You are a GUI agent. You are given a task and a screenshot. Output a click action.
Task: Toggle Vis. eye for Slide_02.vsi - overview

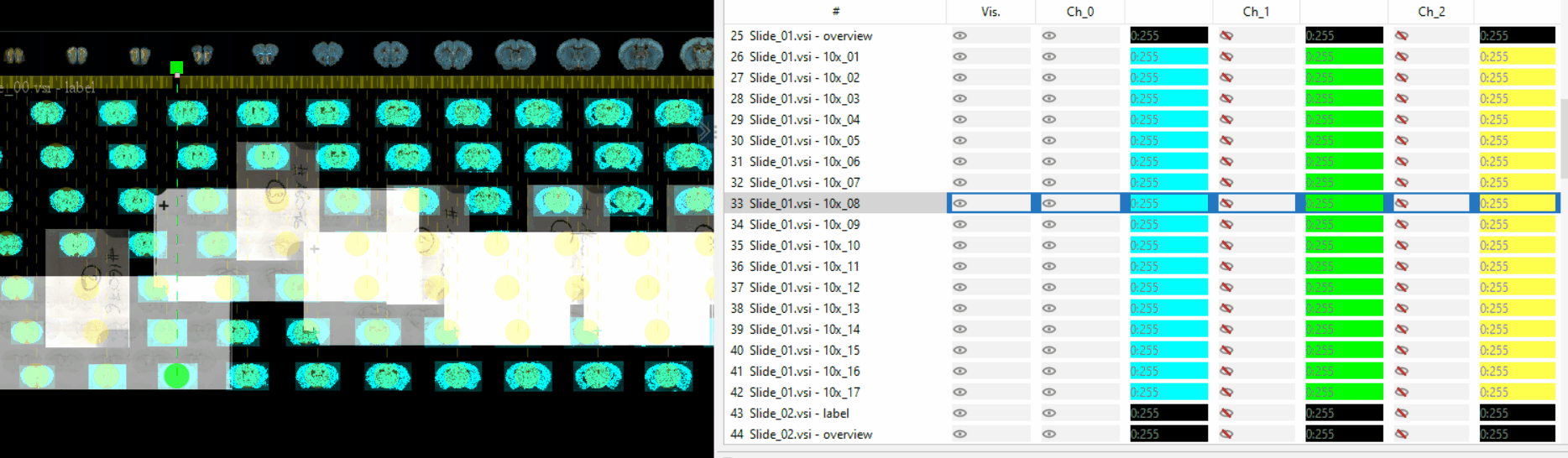click(959, 434)
